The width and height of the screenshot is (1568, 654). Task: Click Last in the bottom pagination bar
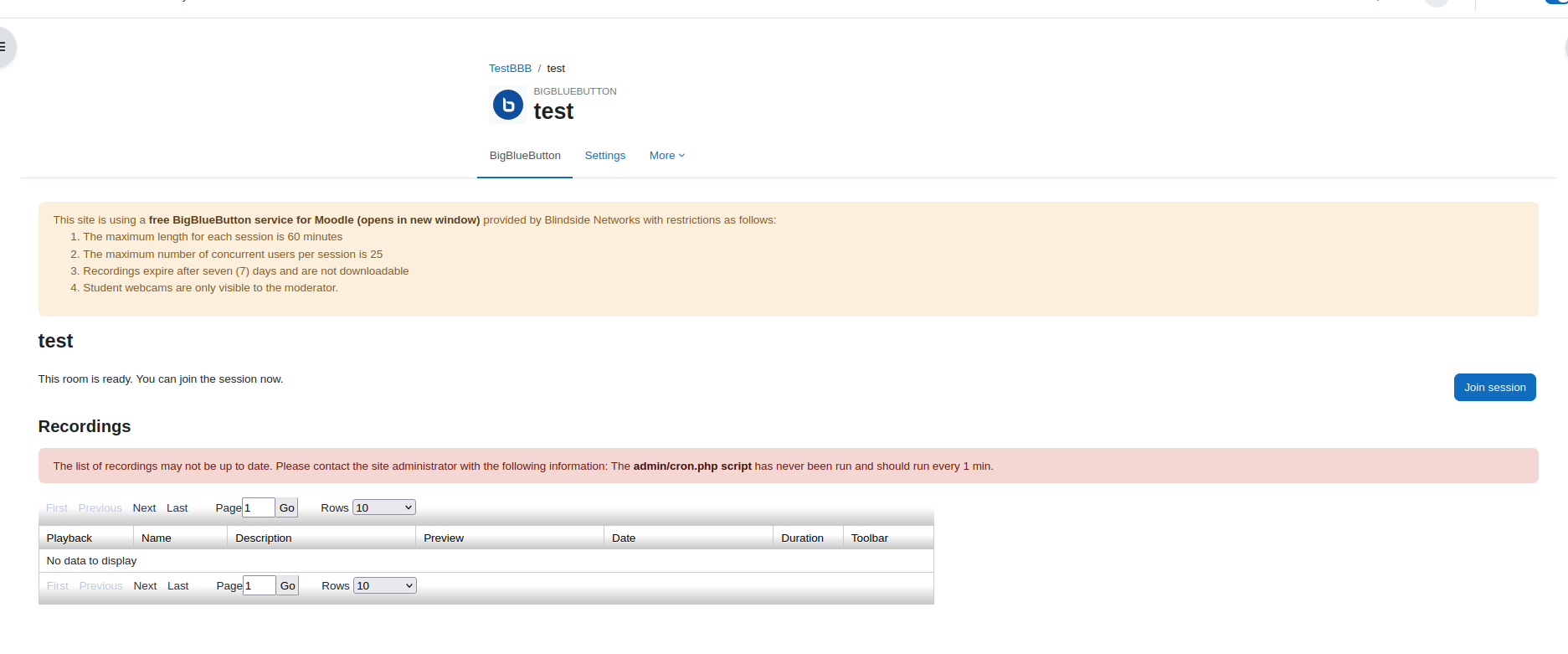click(177, 586)
